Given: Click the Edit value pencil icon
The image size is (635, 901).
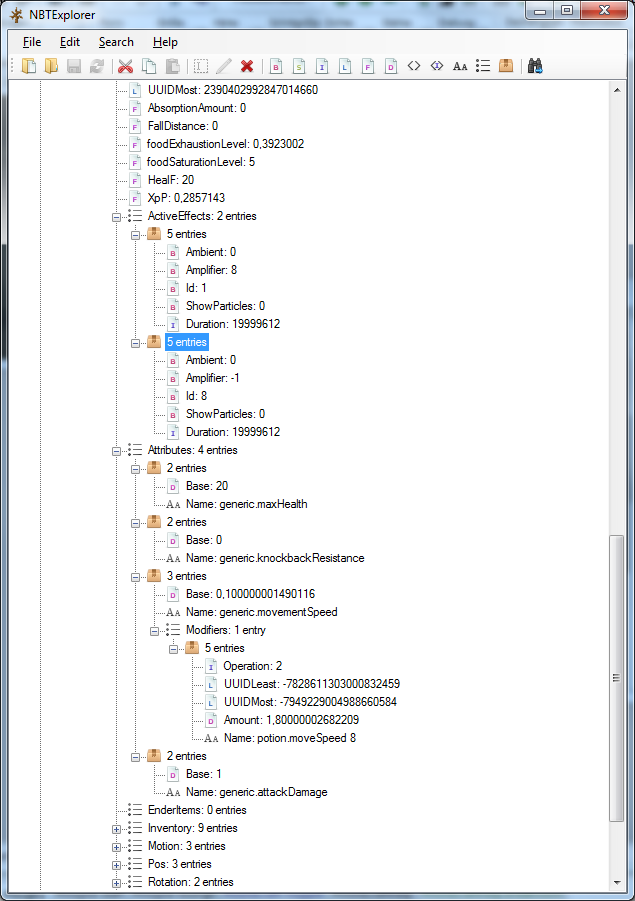Looking at the screenshot, I should point(224,66).
